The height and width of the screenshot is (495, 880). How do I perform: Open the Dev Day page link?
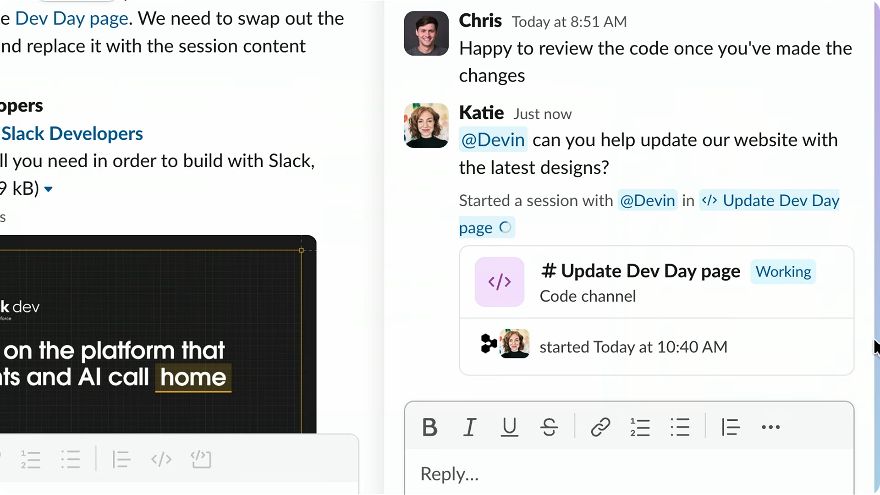pyautogui.click(x=72, y=19)
